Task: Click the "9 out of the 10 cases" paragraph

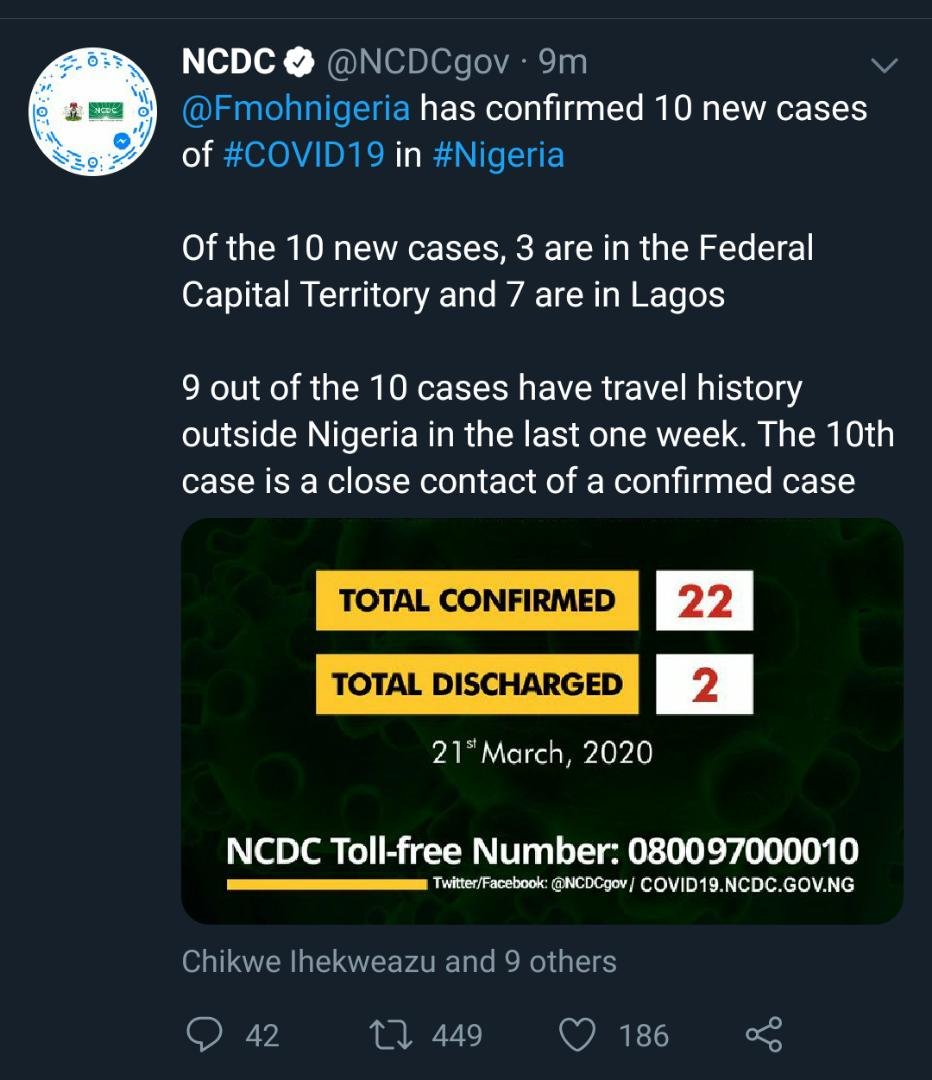Action: (537, 435)
